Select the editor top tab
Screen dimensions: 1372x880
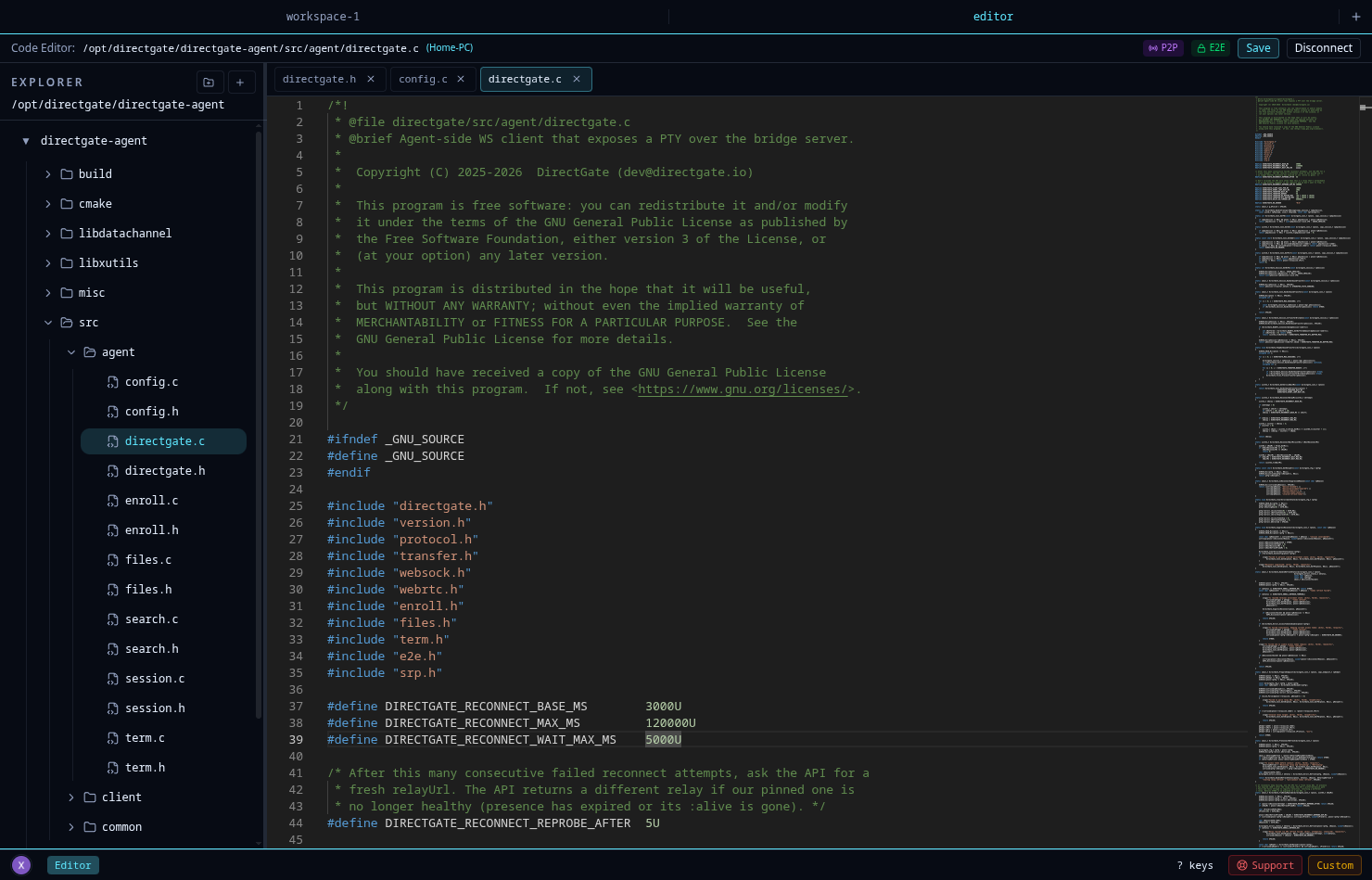[x=993, y=17]
